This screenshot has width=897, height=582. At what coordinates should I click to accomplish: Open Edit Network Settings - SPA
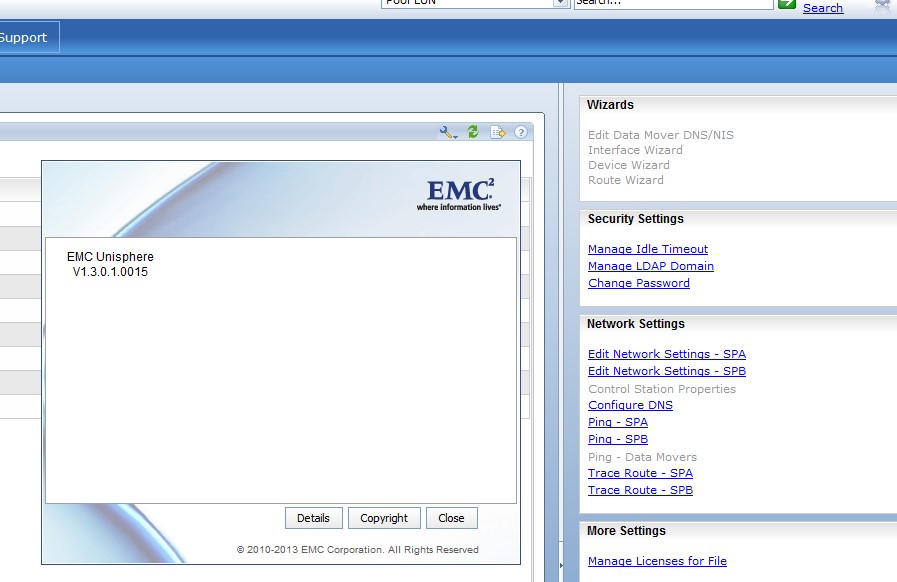pos(666,354)
